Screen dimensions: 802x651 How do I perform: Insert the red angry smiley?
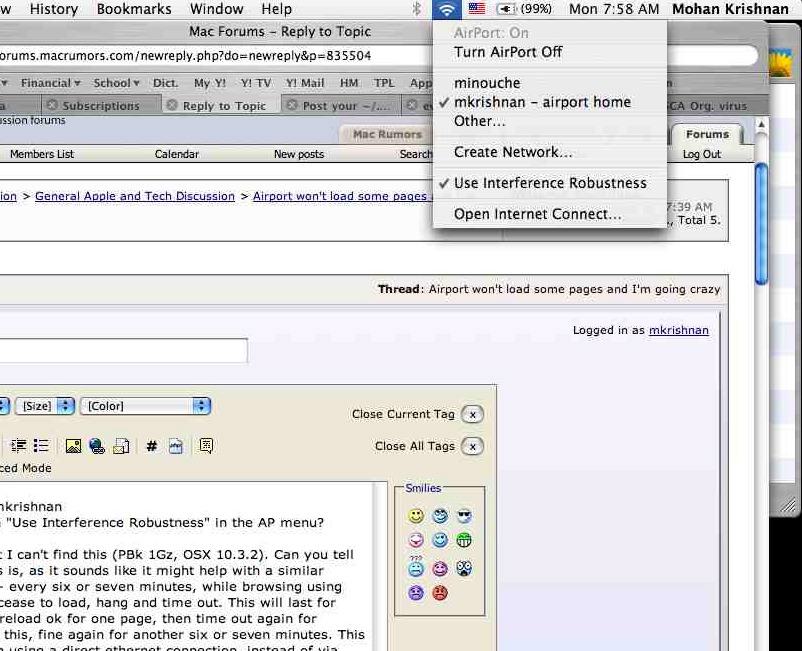[440, 593]
